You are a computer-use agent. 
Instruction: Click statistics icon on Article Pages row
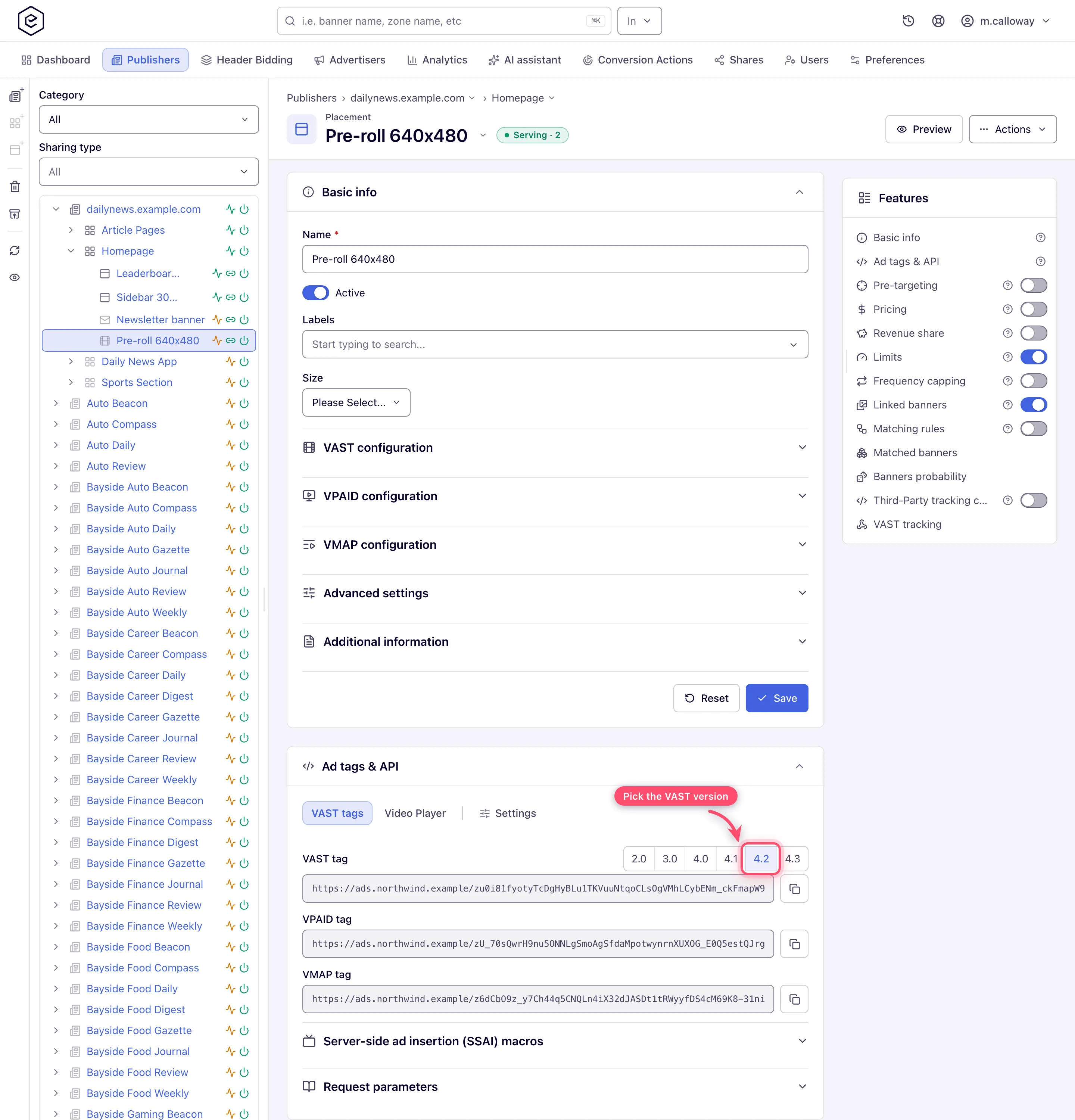click(x=231, y=230)
